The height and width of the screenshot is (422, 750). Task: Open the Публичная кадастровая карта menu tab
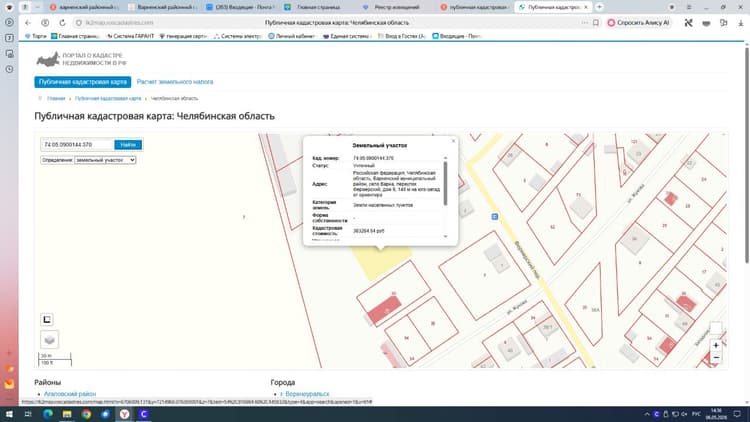coord(83,82)
